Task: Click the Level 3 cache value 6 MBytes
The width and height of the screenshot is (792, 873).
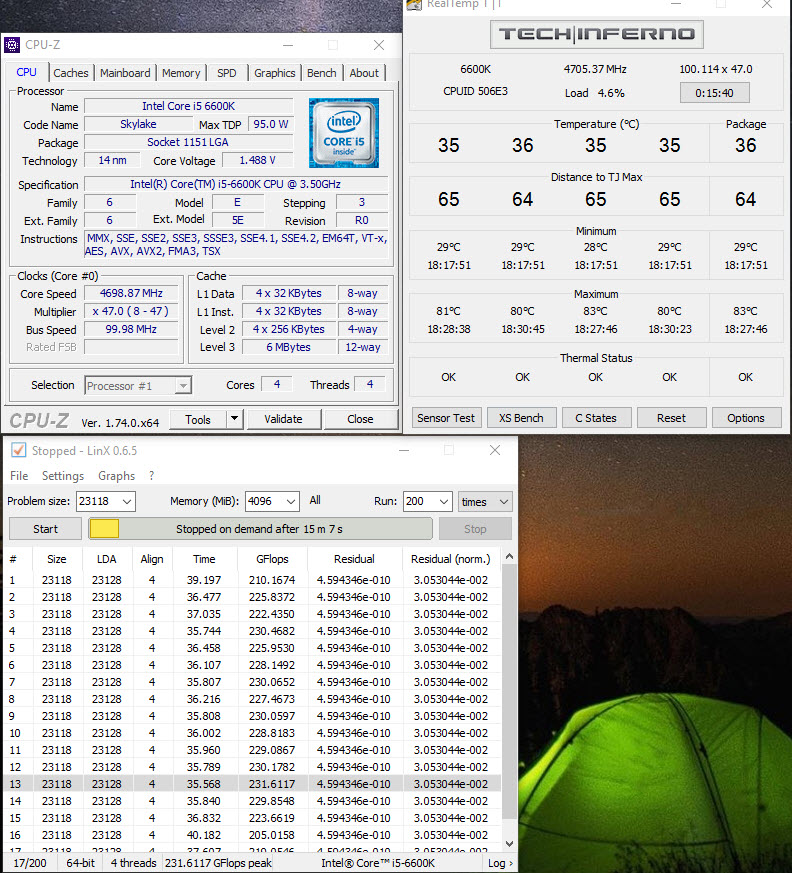Action: (288, 347)
